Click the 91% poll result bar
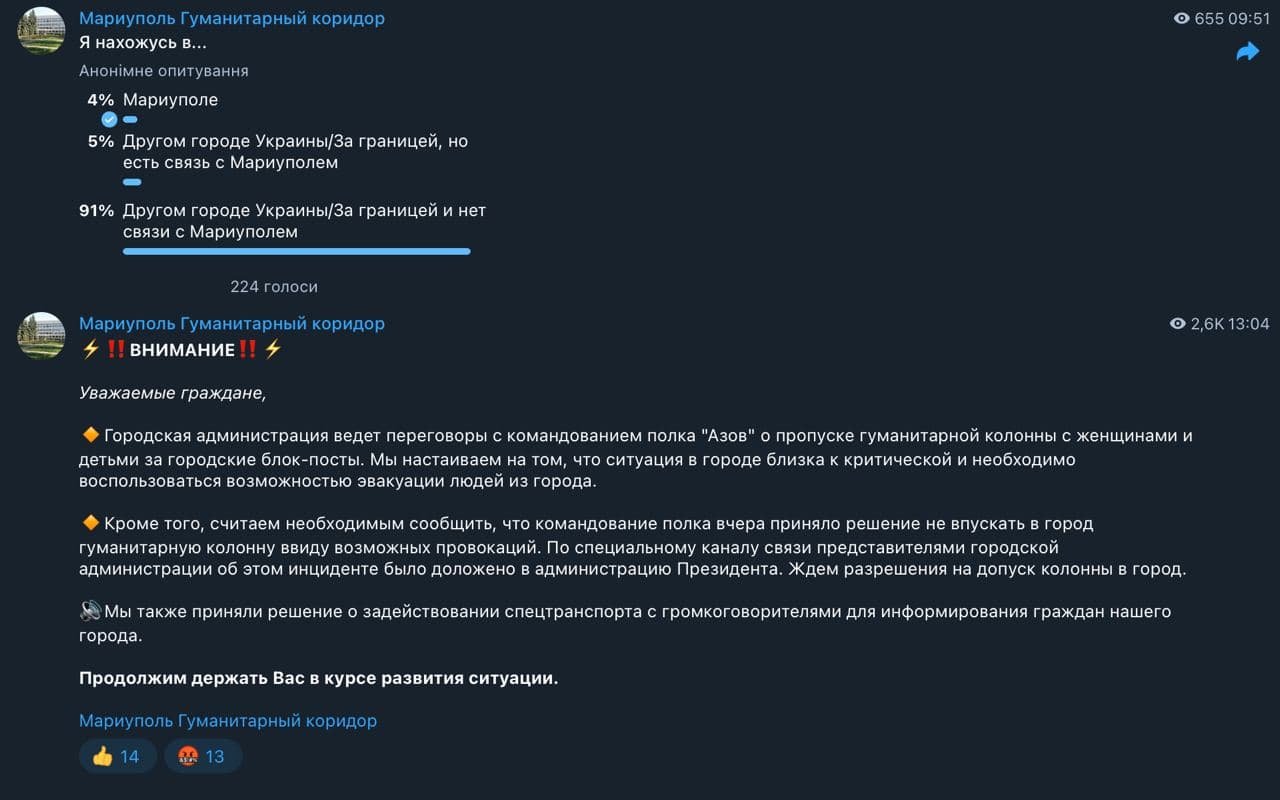Viewport: 1280px width, 800px height. 296,252
